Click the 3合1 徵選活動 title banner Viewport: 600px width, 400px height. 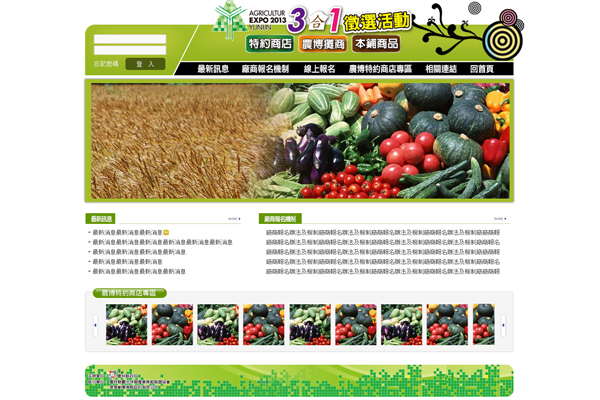(349, 19)
